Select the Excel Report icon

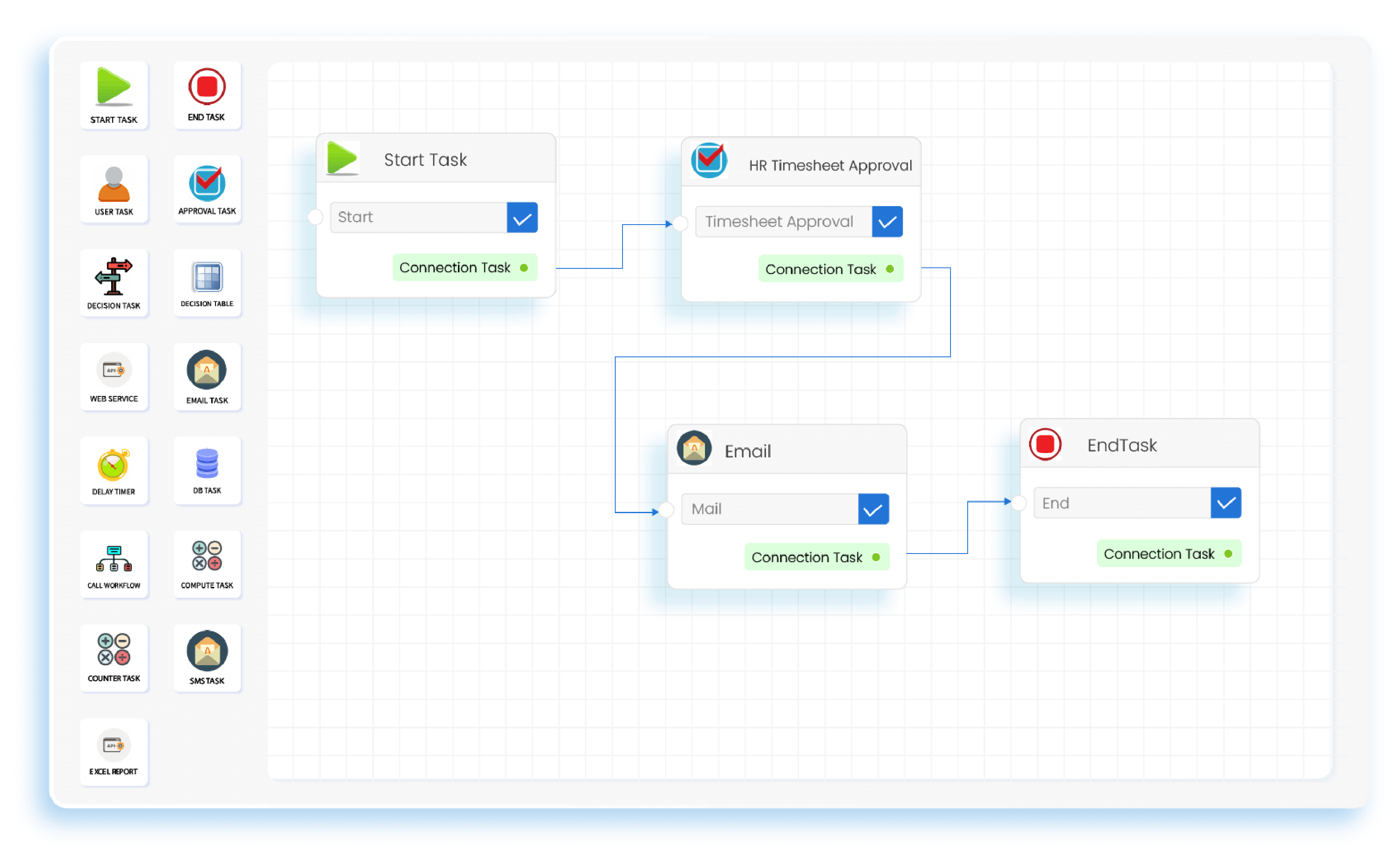(x=114, y=745)
